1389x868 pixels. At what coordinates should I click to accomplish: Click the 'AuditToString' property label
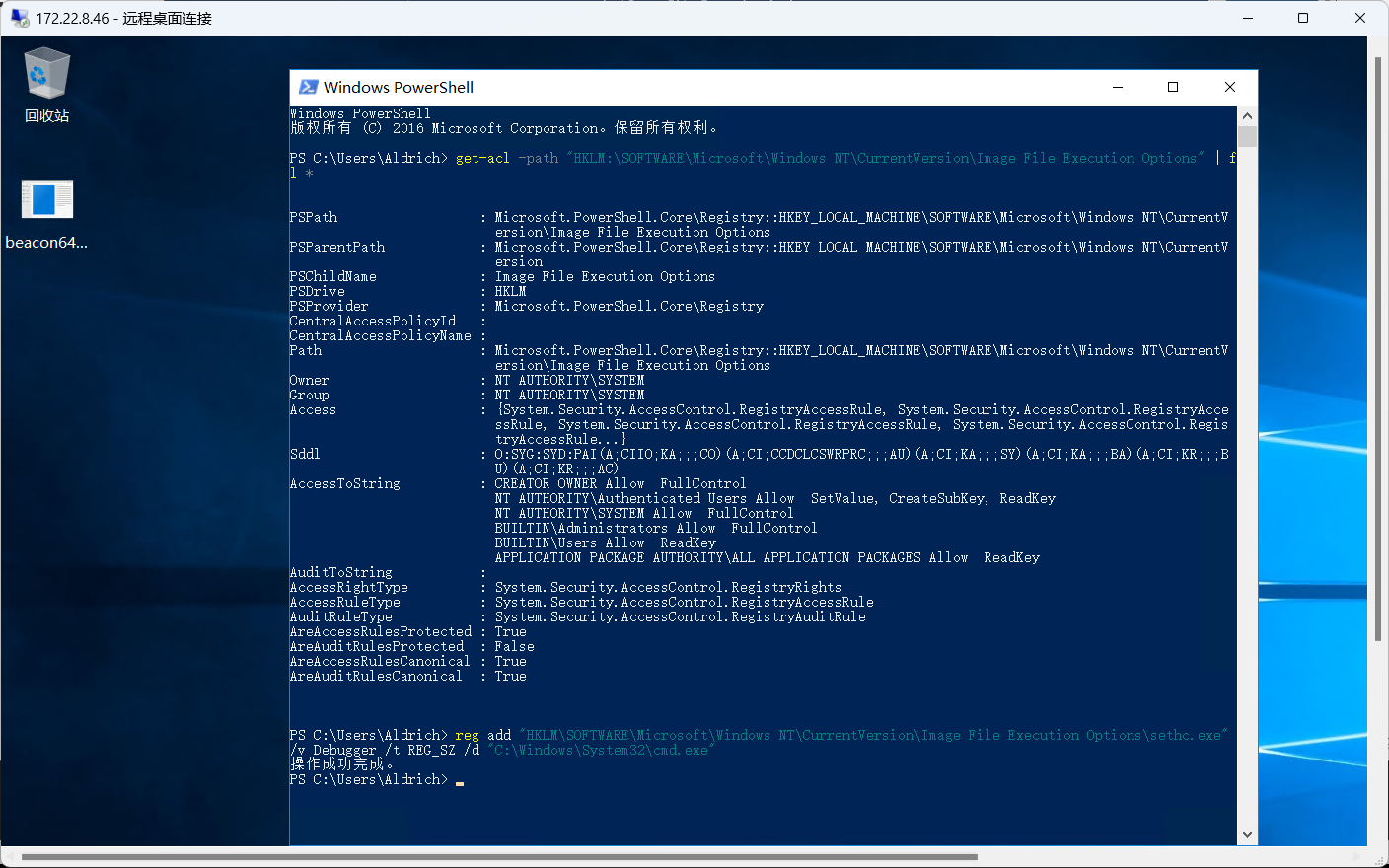pos(341,572)
